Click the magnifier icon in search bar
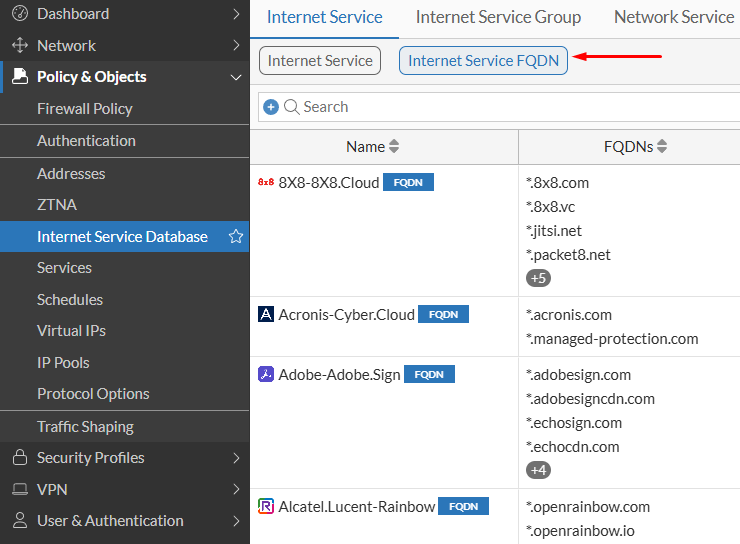The height and width of the screenshot is (544, 740). (x=292, y=107)
